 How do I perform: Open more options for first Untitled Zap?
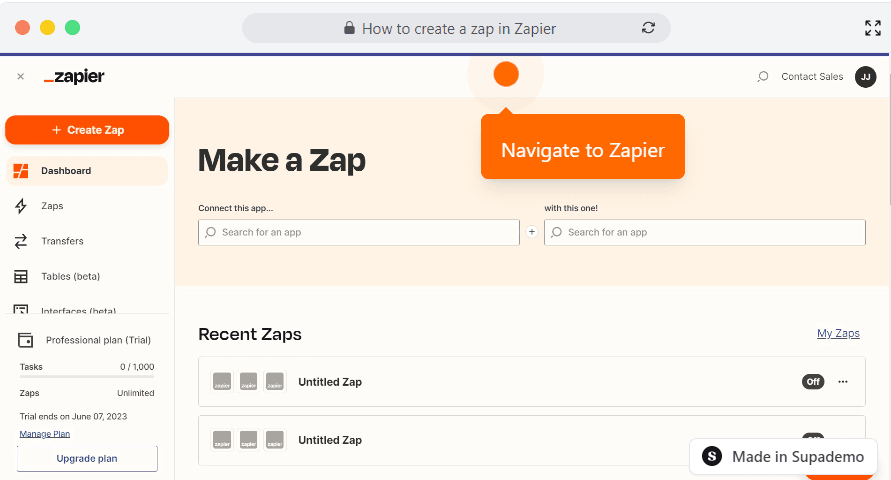coord(843,382)
